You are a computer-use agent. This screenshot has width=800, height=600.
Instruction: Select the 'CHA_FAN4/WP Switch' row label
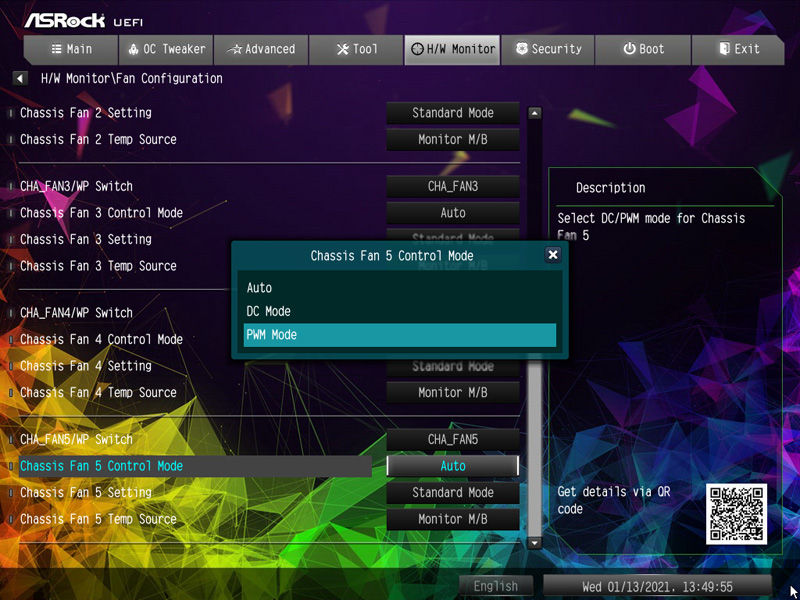[x=77, y=313]
